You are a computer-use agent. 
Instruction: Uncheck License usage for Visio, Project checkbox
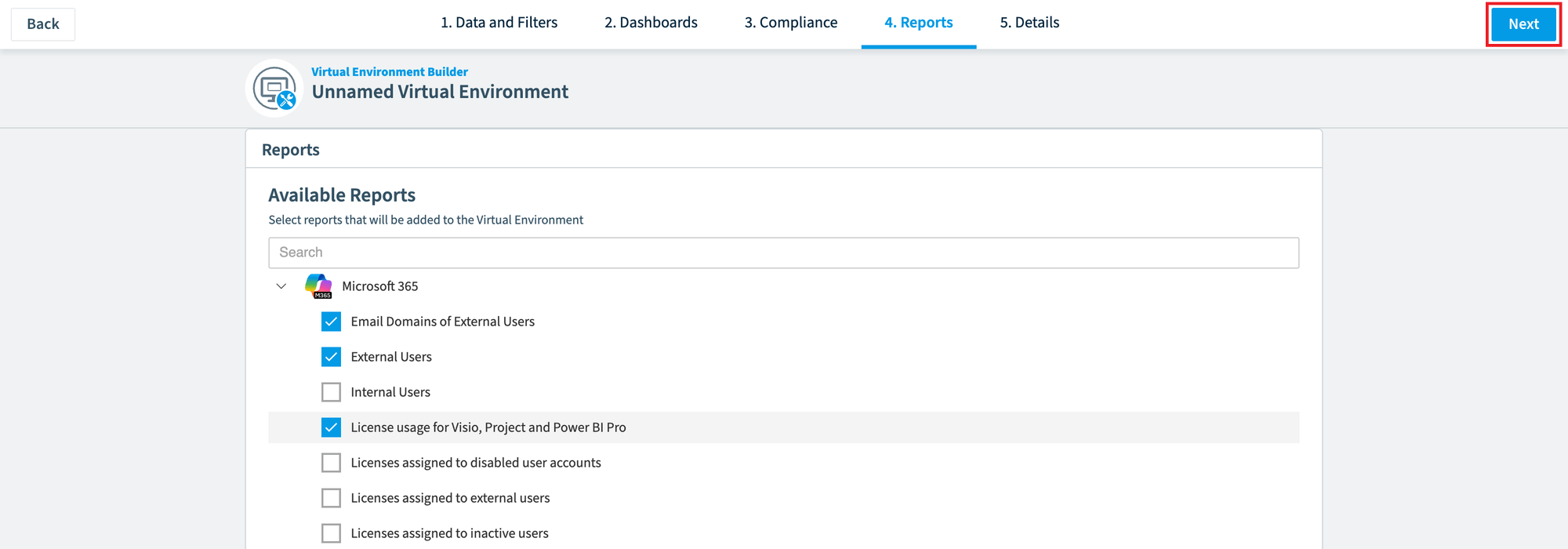[332, 427]
